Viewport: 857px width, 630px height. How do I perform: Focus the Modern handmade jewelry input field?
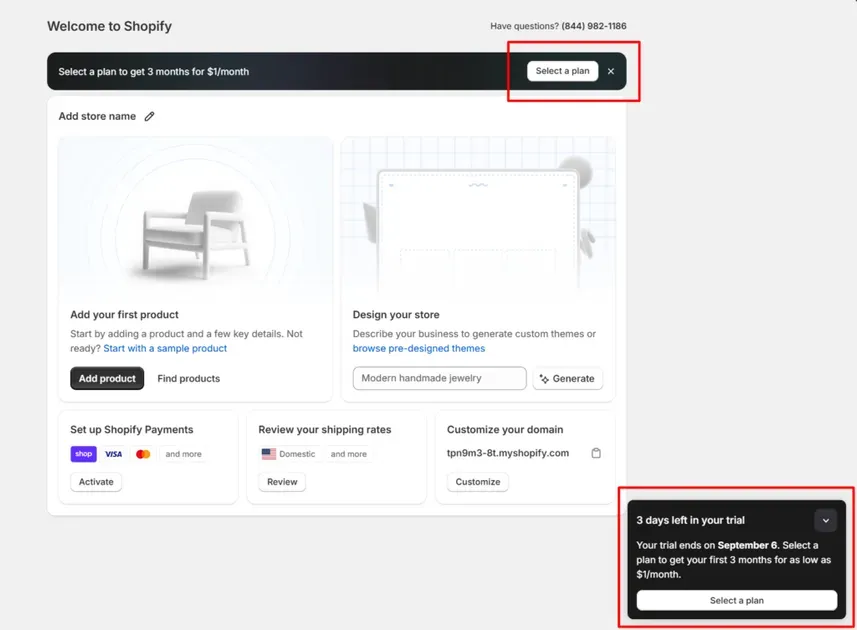[439, 378]
